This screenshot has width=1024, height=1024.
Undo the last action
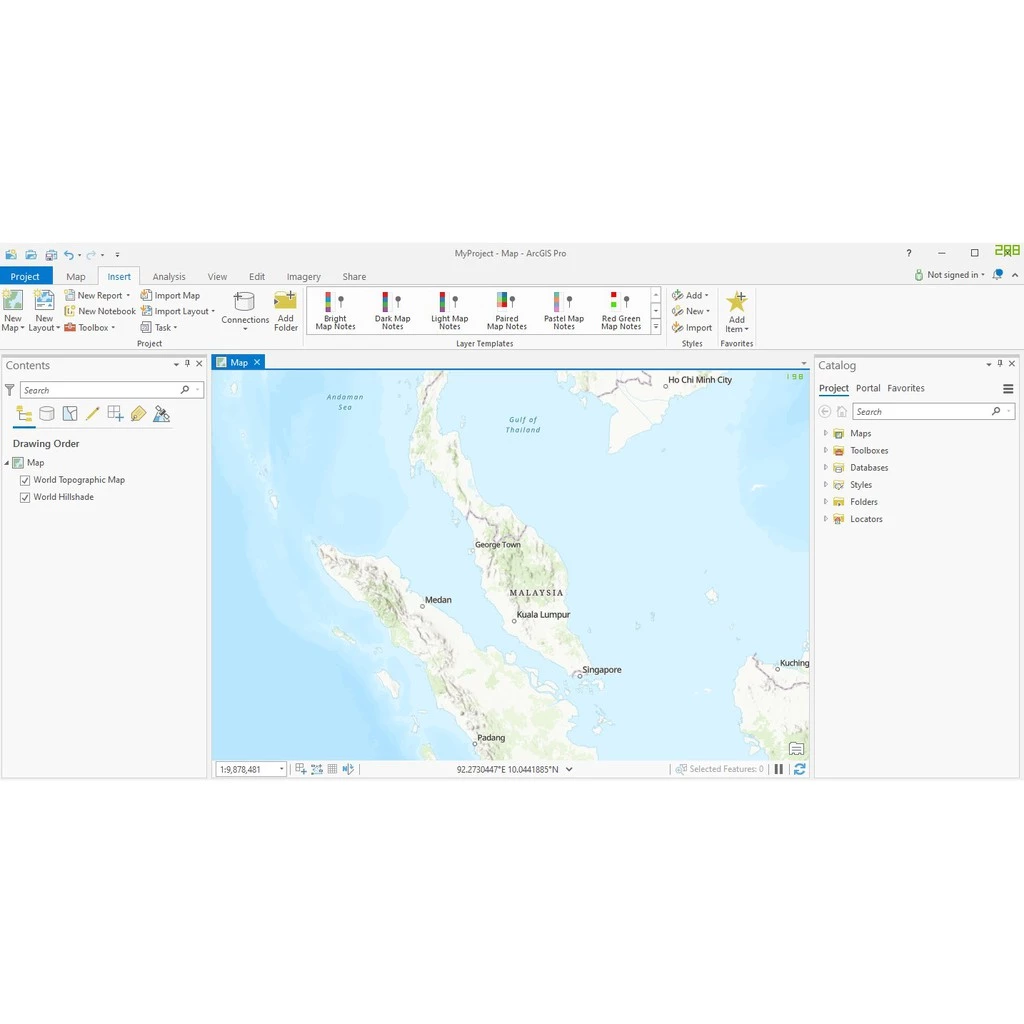[x=69, y=255]
